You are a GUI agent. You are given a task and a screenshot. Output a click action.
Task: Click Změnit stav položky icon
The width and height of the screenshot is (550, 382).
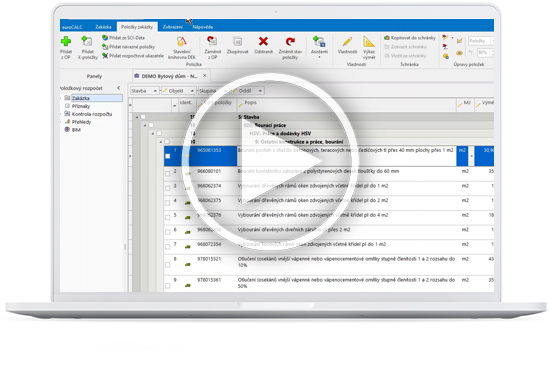point(290,42)
